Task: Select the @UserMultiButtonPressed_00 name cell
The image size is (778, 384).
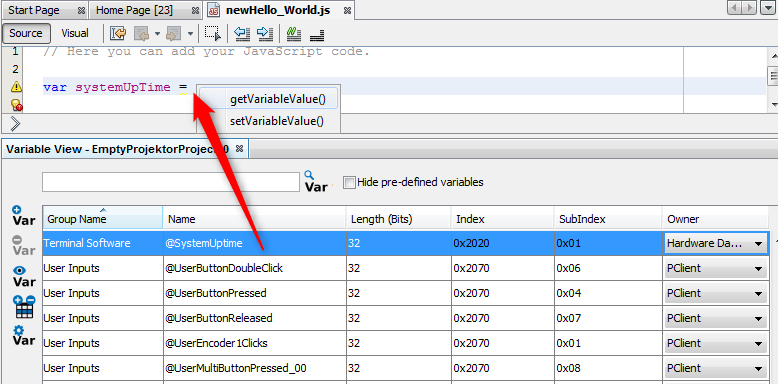Action: 255,368
